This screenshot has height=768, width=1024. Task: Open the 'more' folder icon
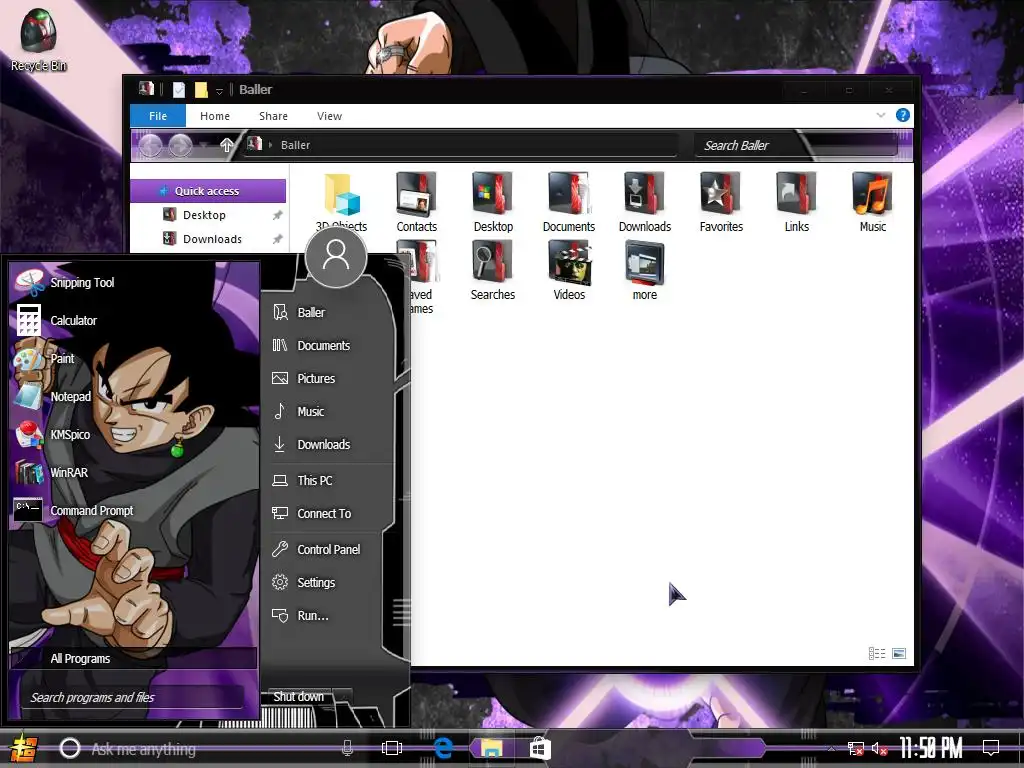tap(645, 270)
